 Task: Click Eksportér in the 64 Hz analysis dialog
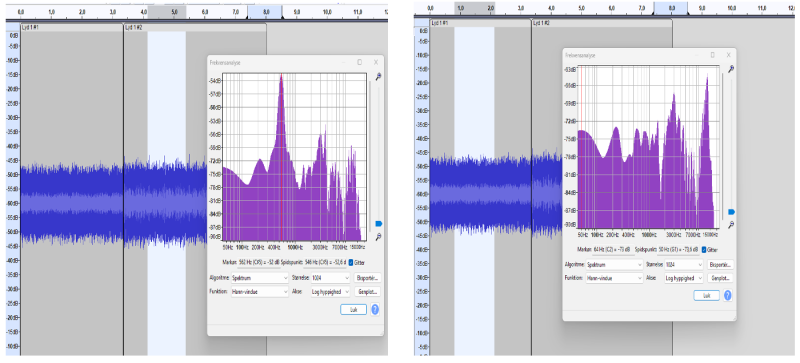pyautogui.click(x=720, y=265)
